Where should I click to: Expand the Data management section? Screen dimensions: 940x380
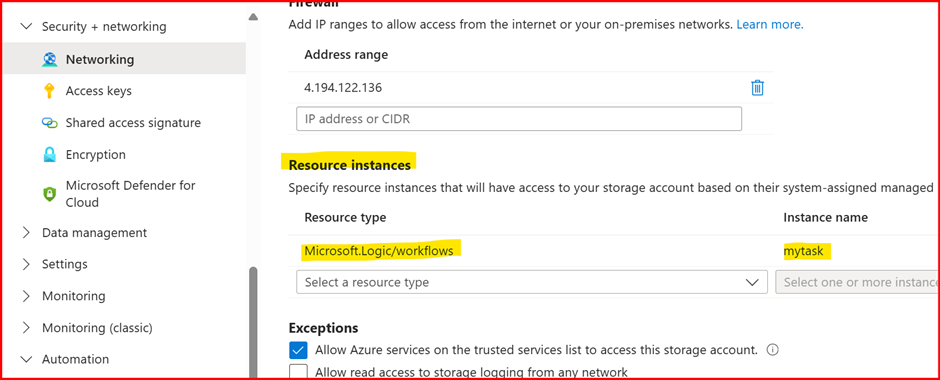pos(26,233)
